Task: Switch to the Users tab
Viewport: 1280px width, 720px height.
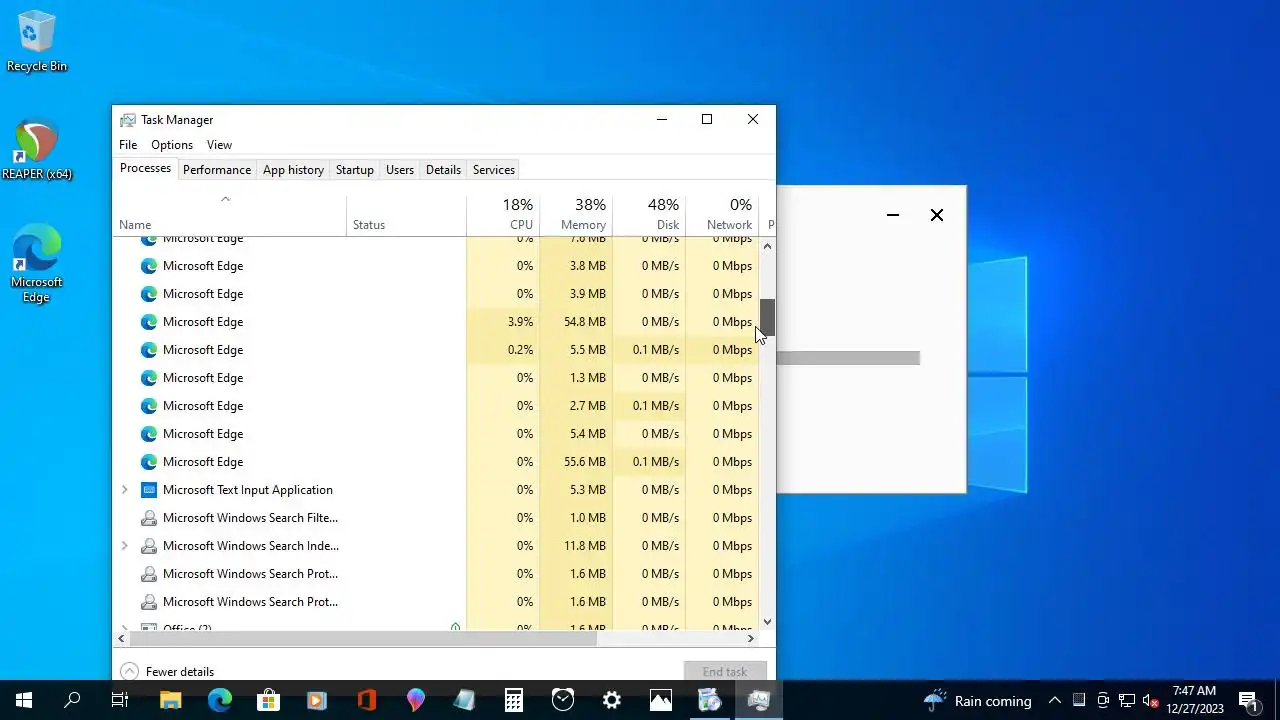Action: tap(400, 170)
